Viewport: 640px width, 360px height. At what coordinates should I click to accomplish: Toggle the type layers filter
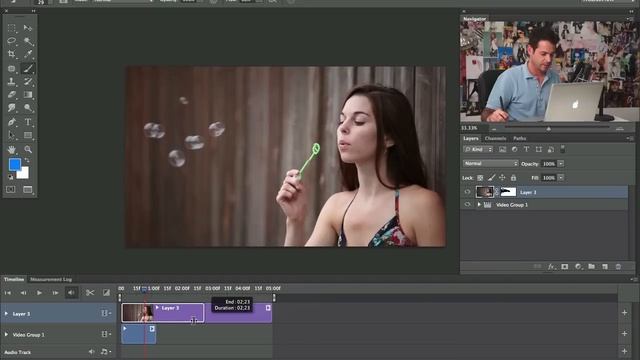click(x=527, y=149)
